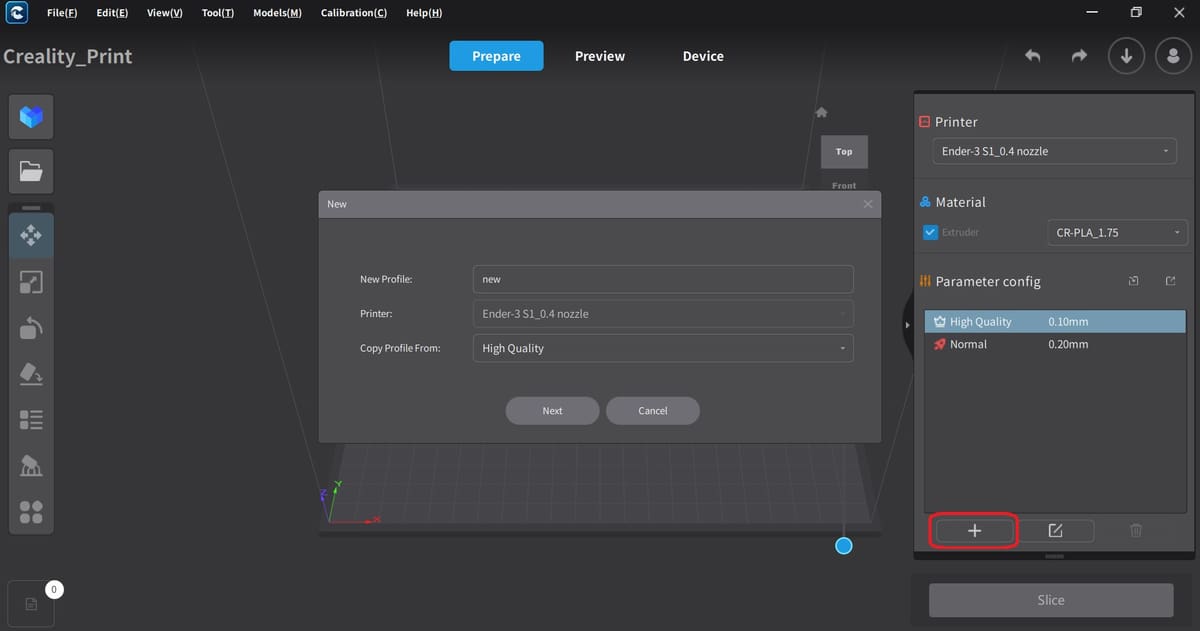Open the Copy Profile From dropdown

pos(663,348)
